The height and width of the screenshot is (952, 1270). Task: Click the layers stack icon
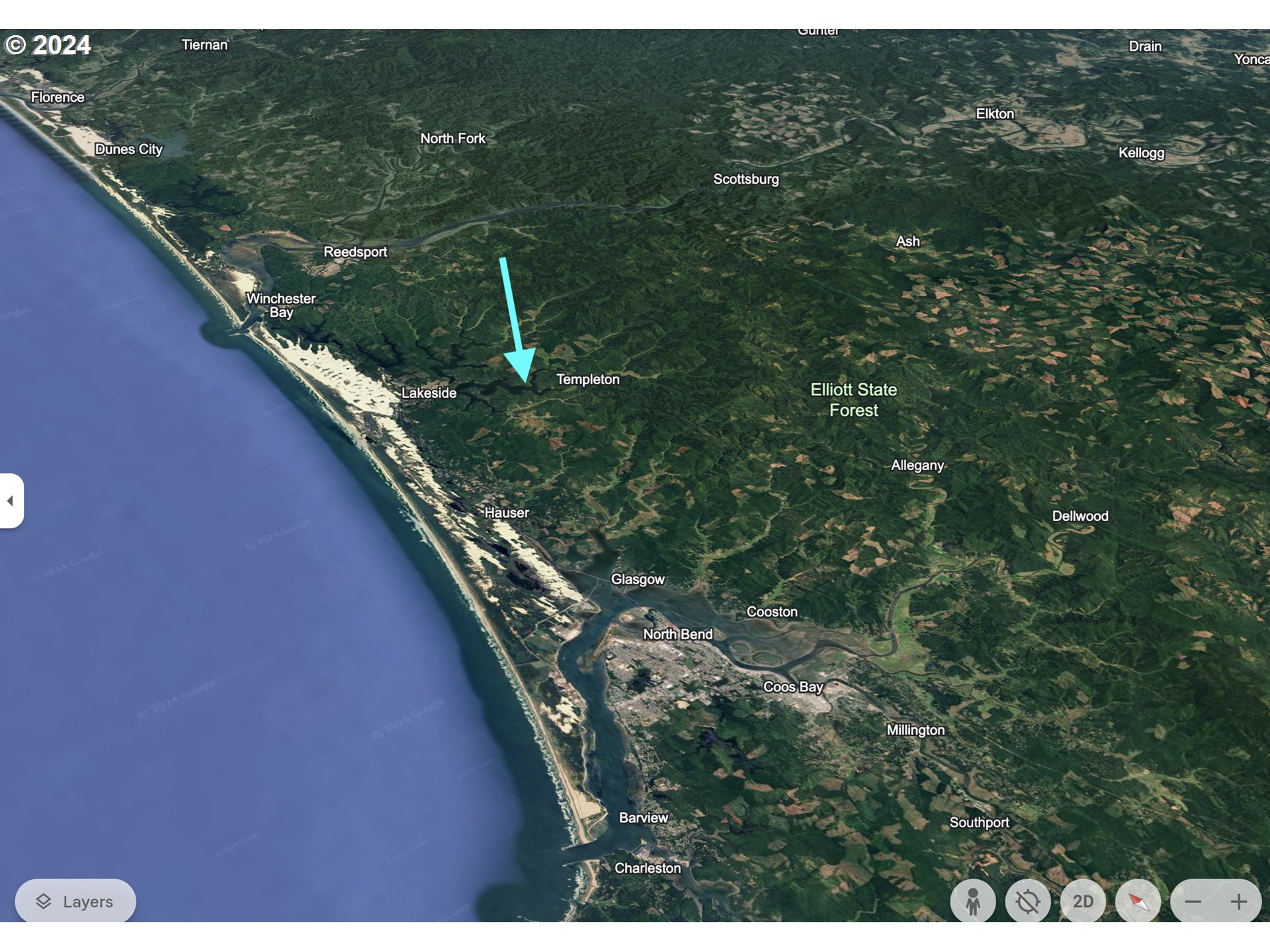coord(44,901)
